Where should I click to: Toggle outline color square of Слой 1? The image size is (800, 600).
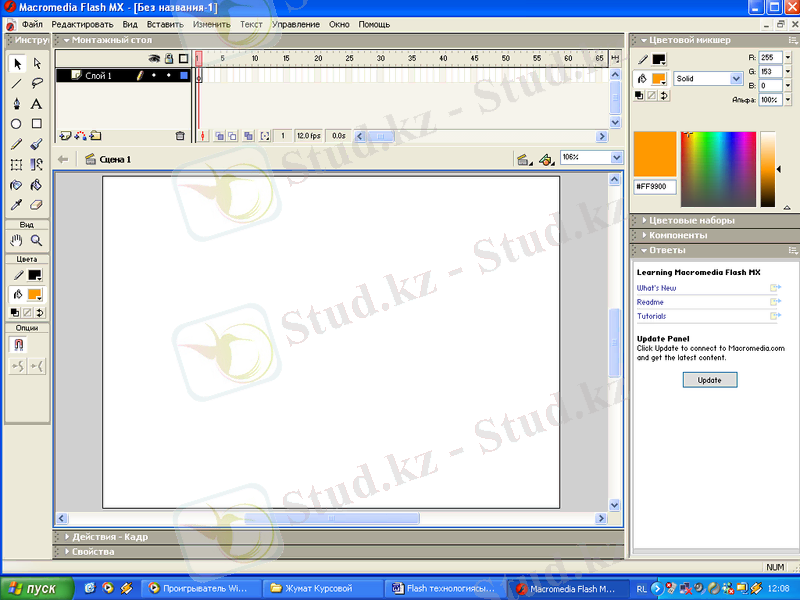click(184, 76)
